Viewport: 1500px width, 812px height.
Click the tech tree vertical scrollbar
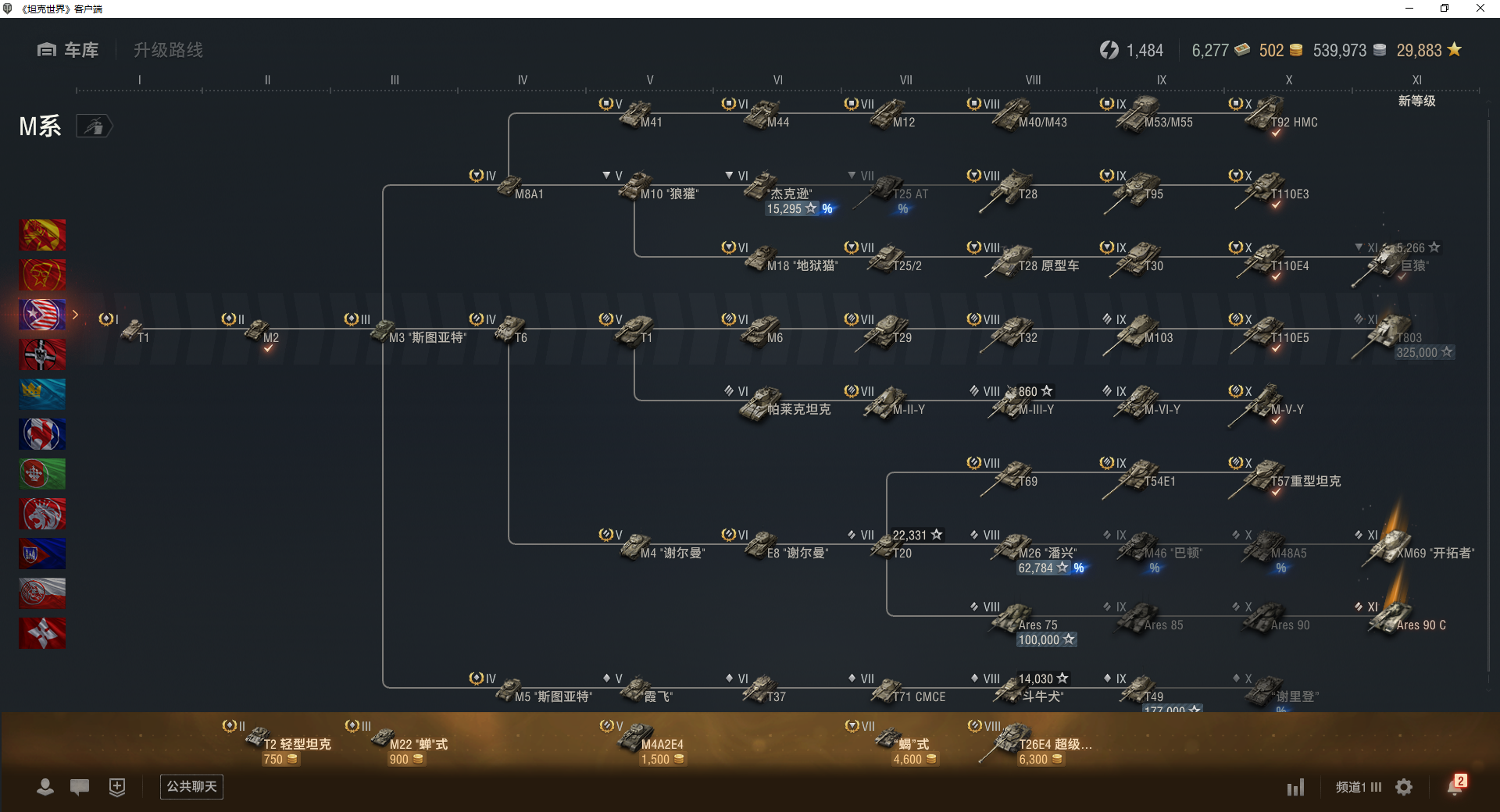click(x=1488, y=398)
